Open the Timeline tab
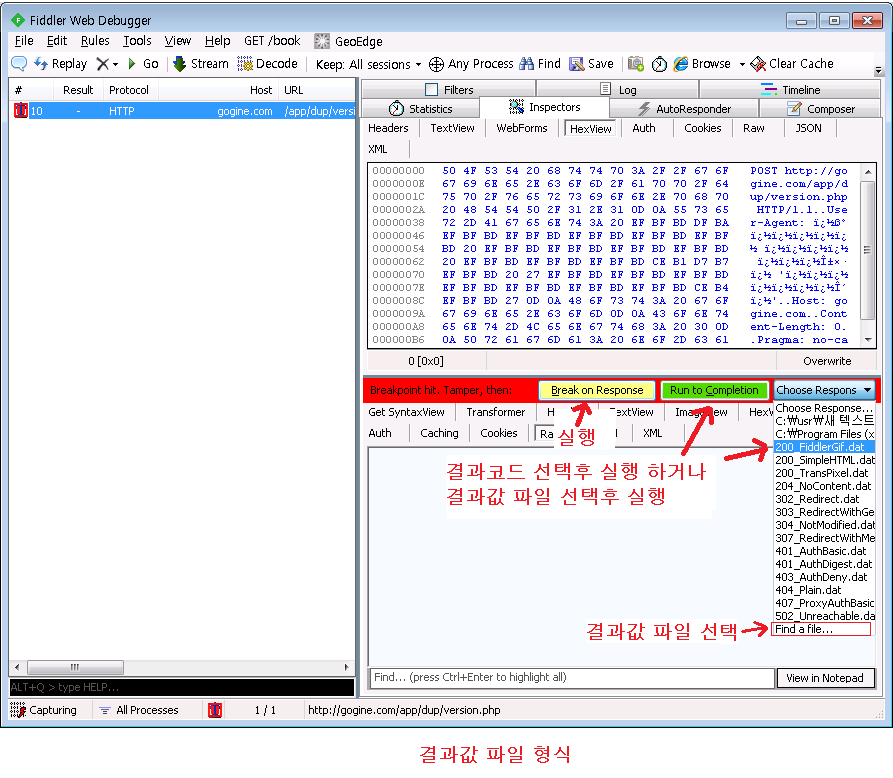Screen dimensions: 893x778 pos(790,90)
